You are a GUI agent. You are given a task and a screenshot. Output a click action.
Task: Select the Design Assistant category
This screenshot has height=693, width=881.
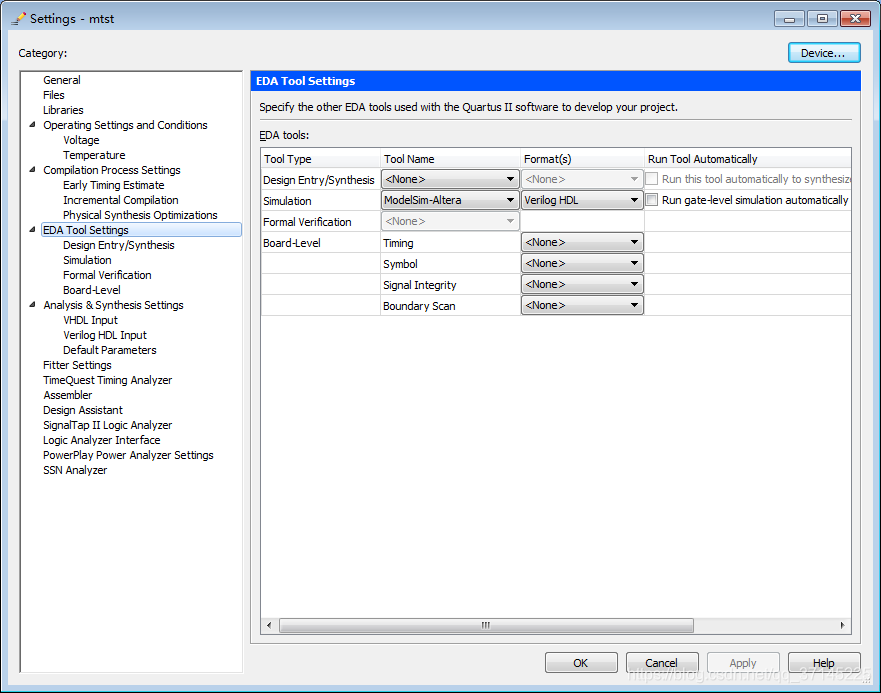pyautogui.click(x=83, y=410)
